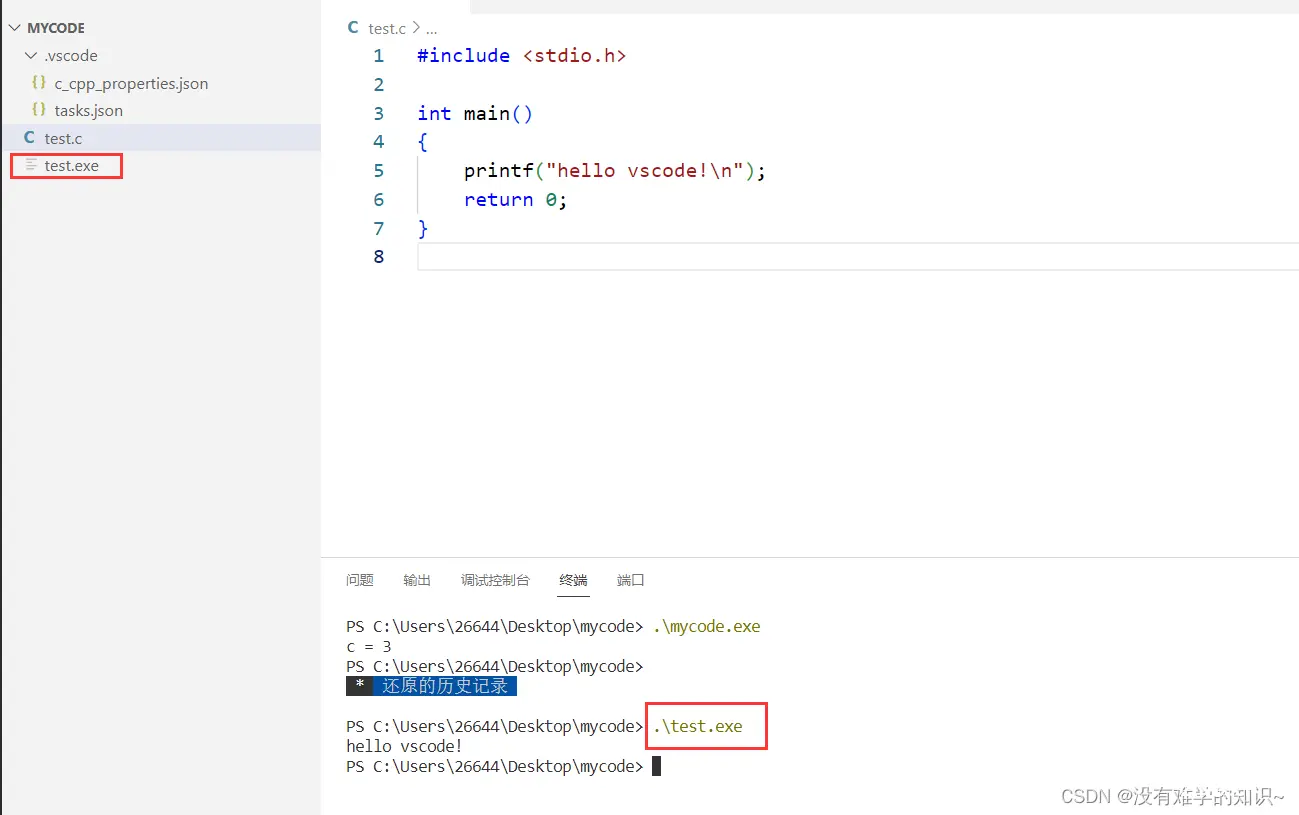The image size is (1299, 815).
Task: Click the opening brace on line 4
Action: 423,142
